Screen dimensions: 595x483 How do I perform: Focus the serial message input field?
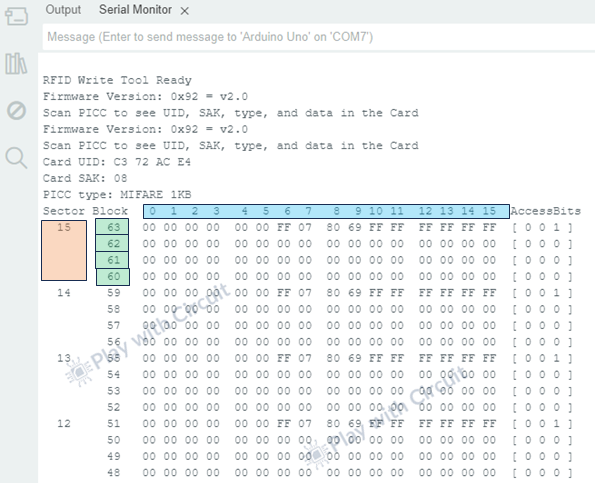pos(319,37)
